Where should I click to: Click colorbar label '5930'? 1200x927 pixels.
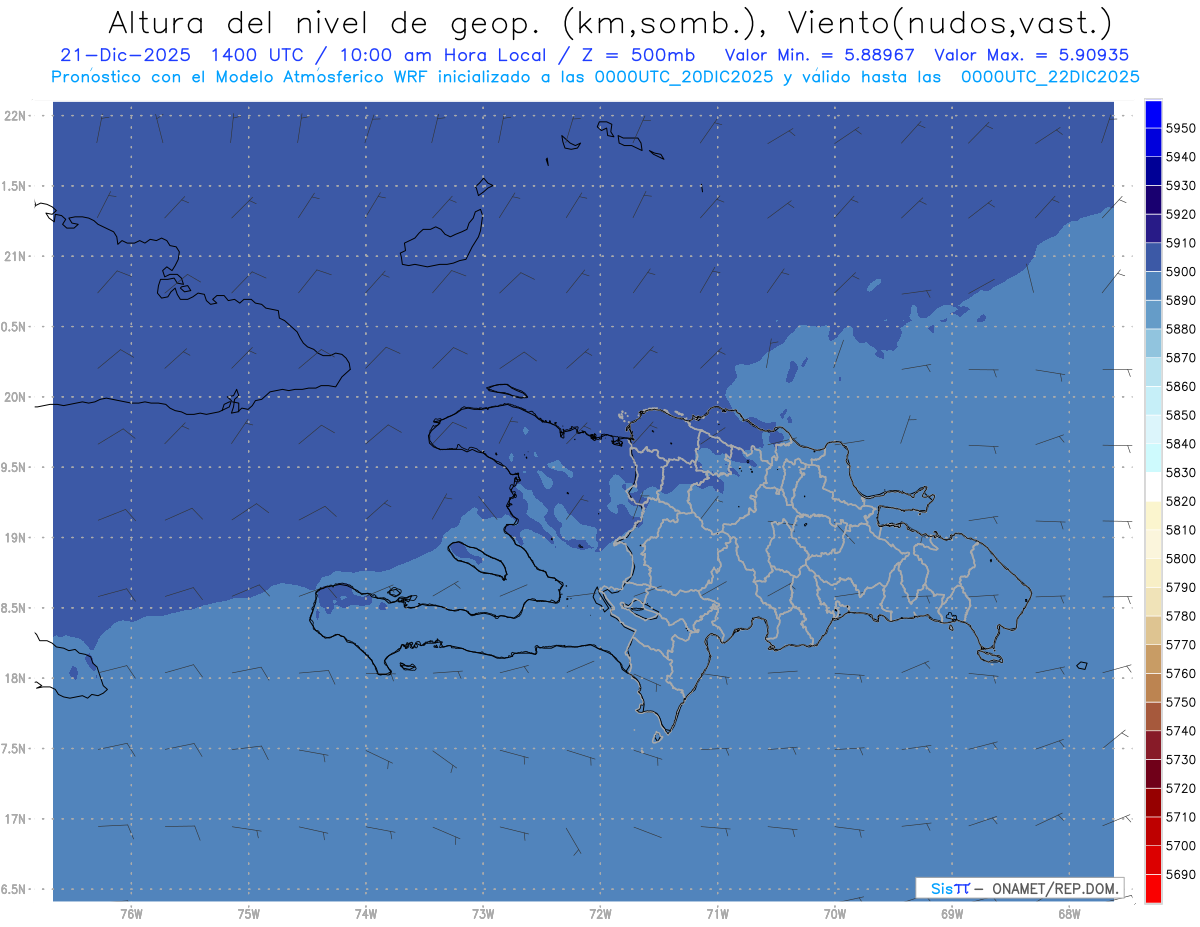pyautogui.click(x=1181, y=186)
